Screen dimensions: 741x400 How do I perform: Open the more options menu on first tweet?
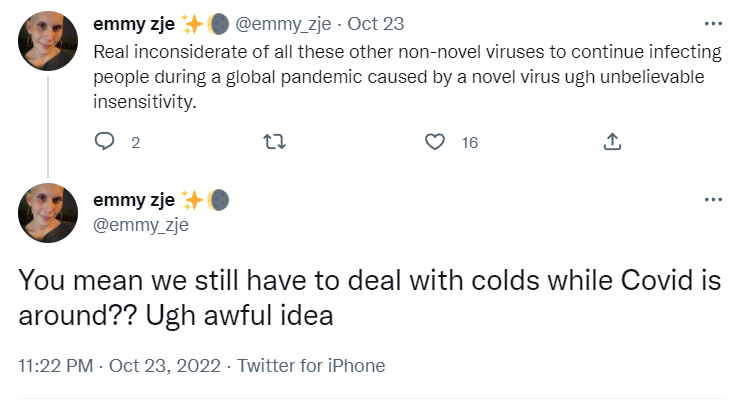click(x=713, y=23)
